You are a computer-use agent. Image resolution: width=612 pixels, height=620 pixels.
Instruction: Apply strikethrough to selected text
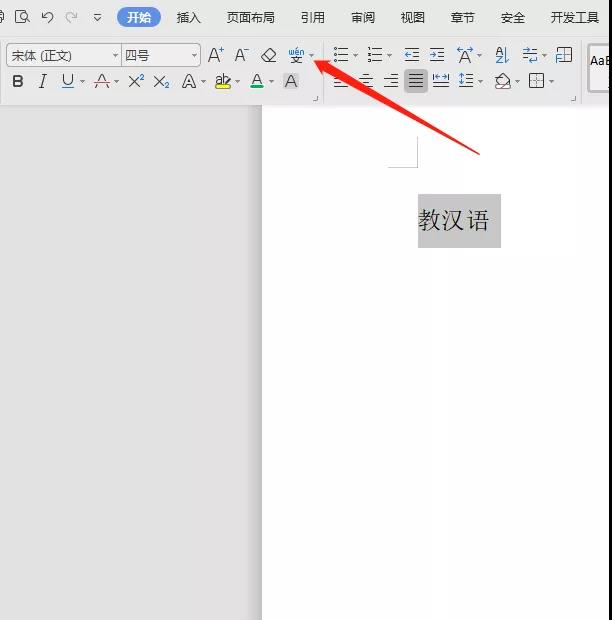click(x=102, y=81)
